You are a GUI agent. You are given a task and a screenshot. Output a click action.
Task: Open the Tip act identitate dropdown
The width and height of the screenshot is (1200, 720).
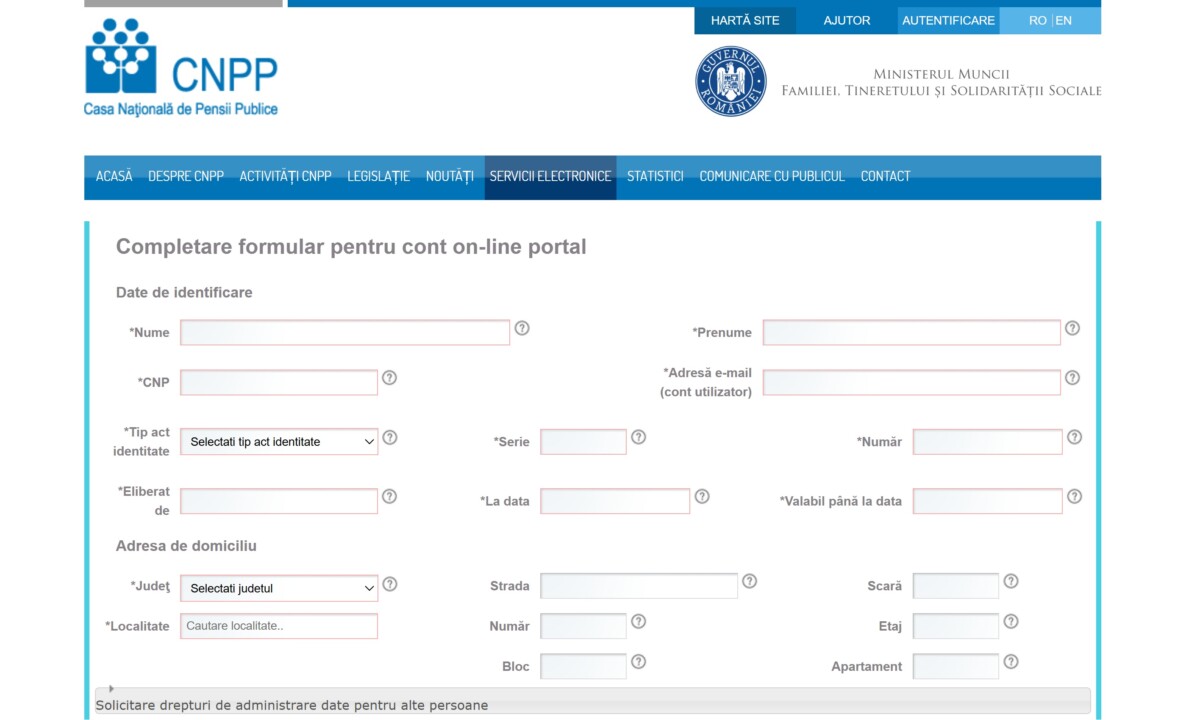click(279, 442)
